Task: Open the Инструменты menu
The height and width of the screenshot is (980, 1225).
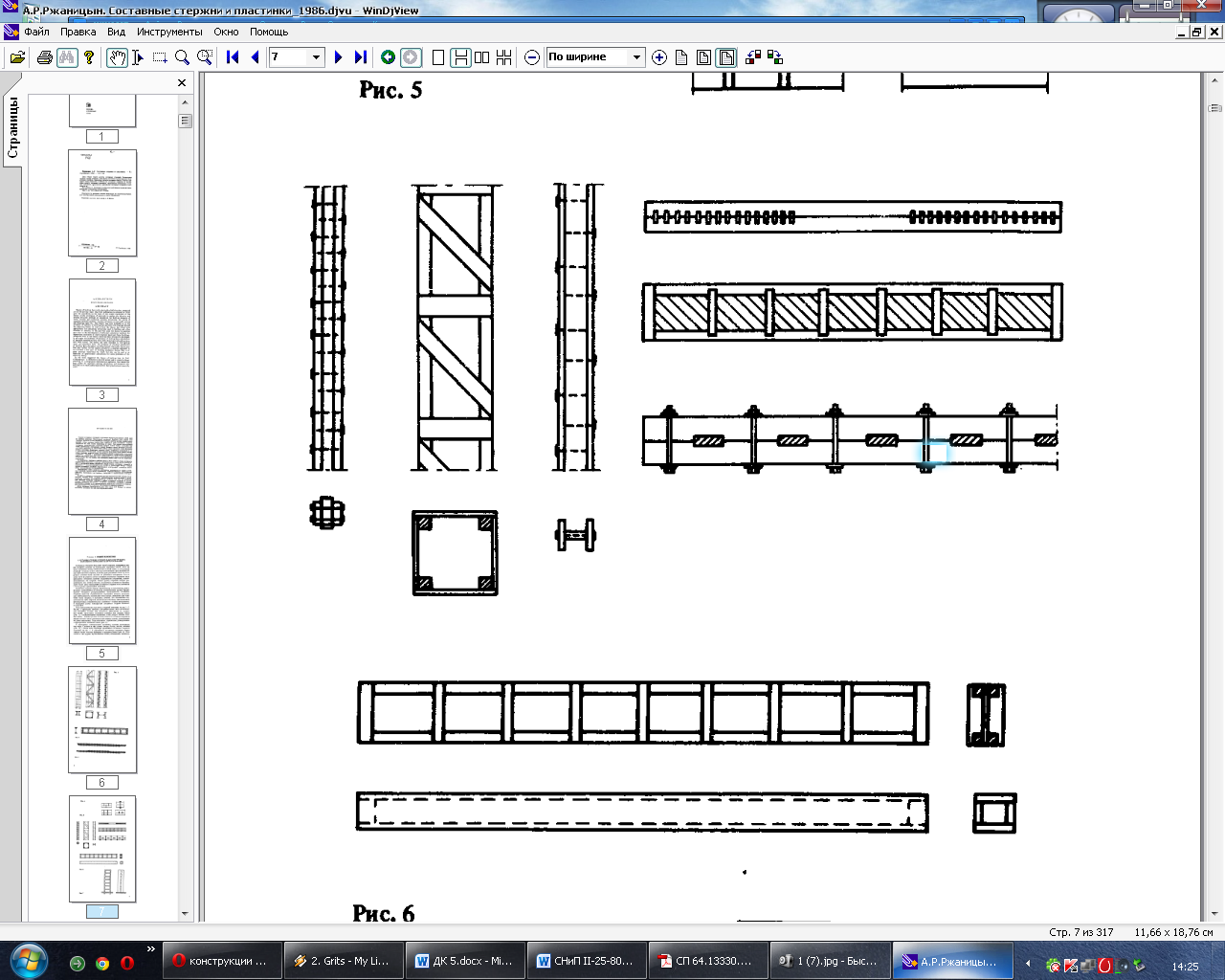Action: tap(169, 32)
